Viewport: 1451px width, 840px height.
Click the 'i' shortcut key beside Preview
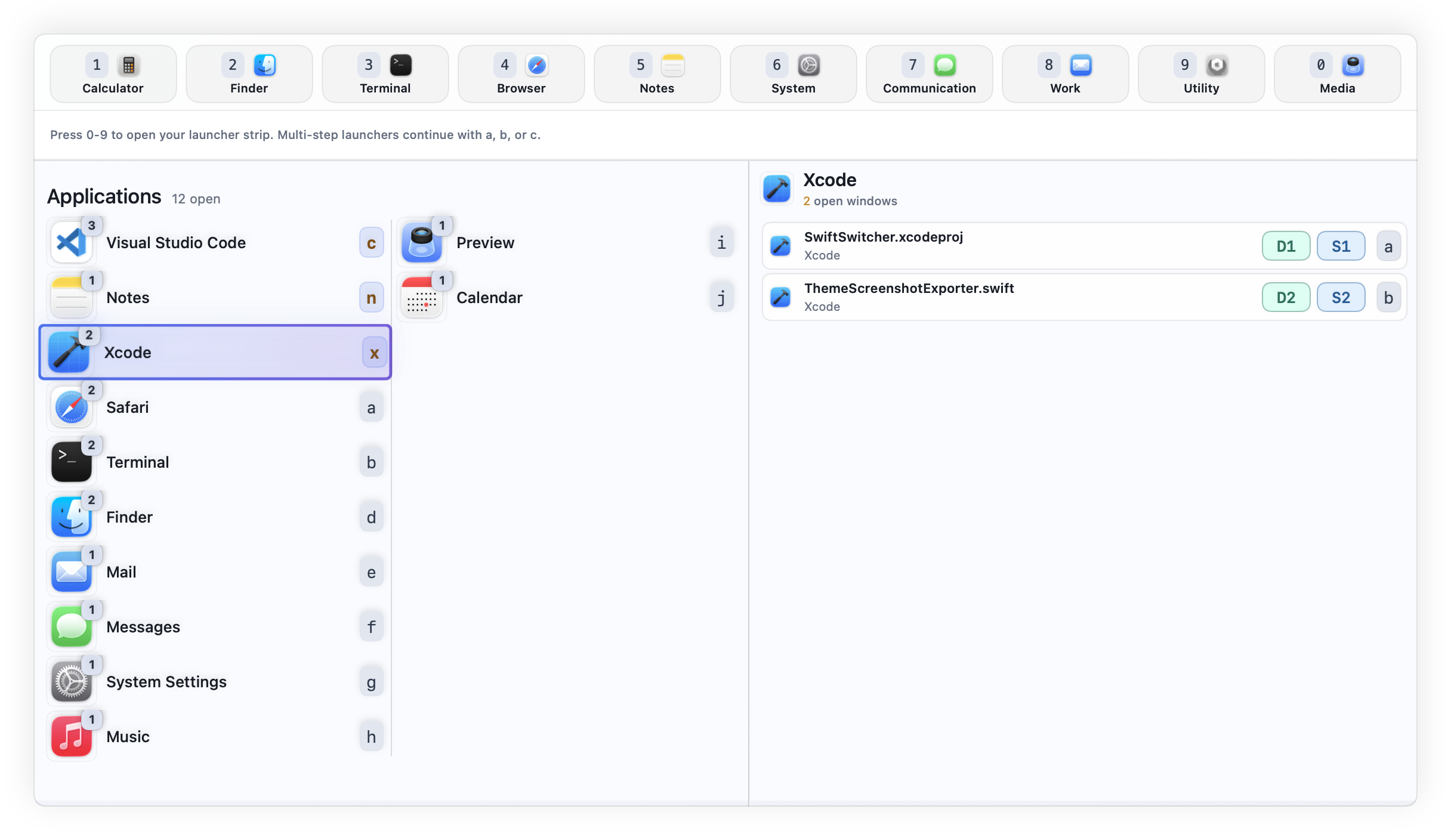721,243
